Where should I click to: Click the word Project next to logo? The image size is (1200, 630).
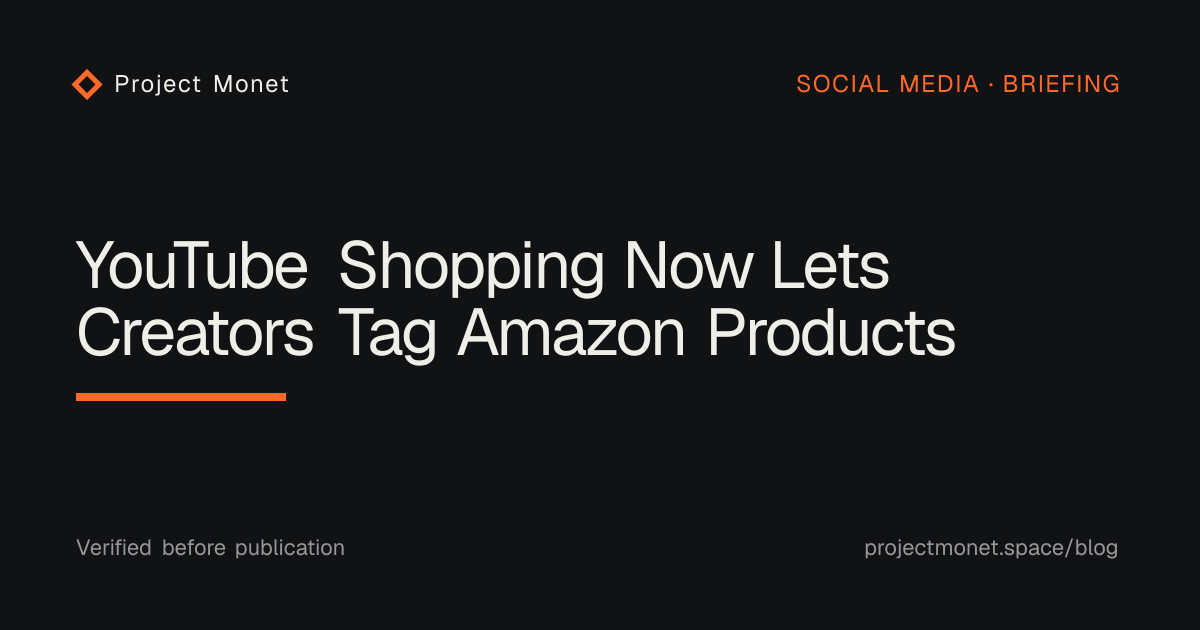pos(158,85)
